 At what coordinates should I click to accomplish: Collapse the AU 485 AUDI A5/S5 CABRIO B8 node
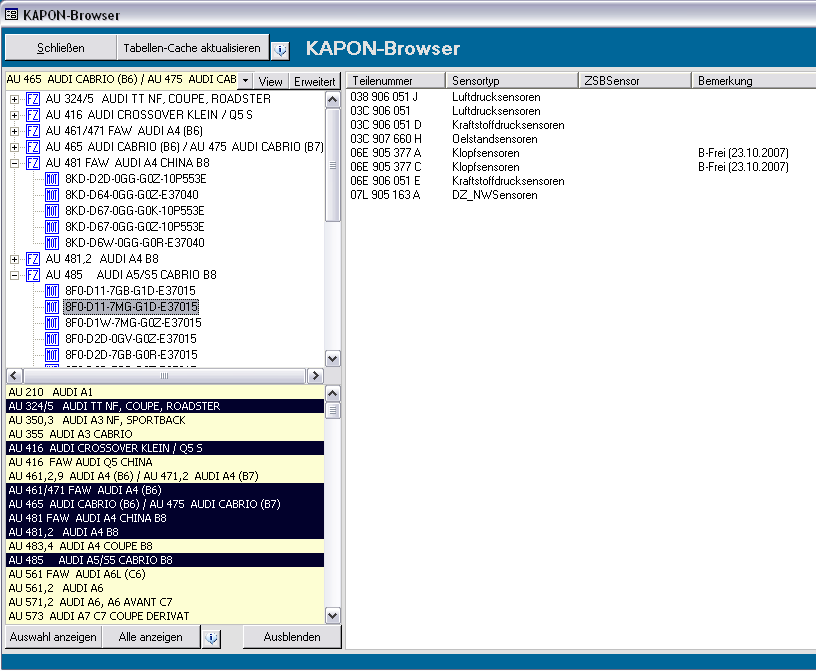(15, 275)
